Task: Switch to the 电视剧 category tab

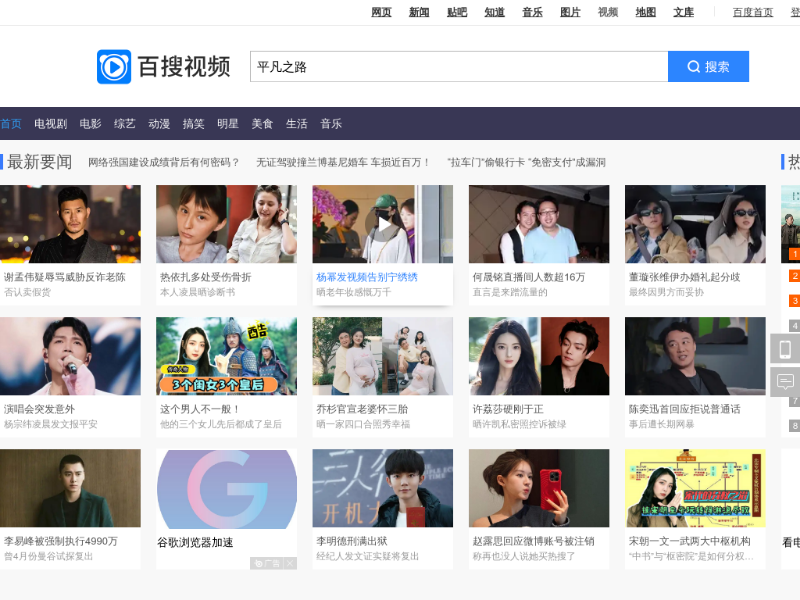Action: click(x=50, y=124)
